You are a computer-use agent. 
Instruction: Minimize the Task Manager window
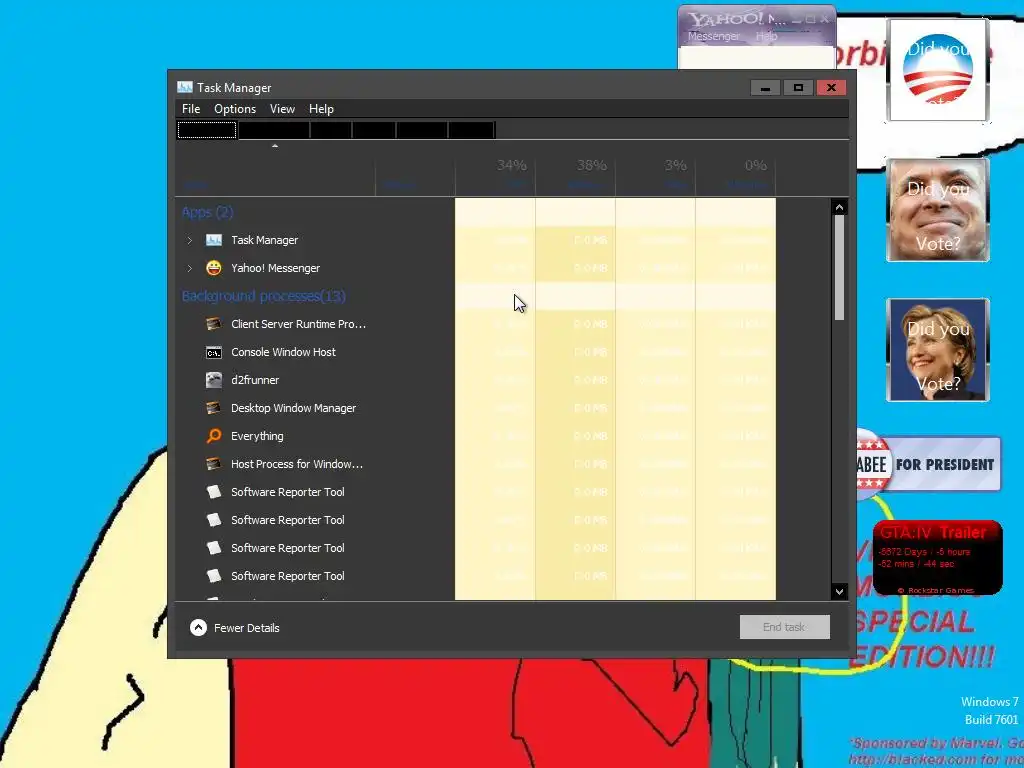(765, 88)
